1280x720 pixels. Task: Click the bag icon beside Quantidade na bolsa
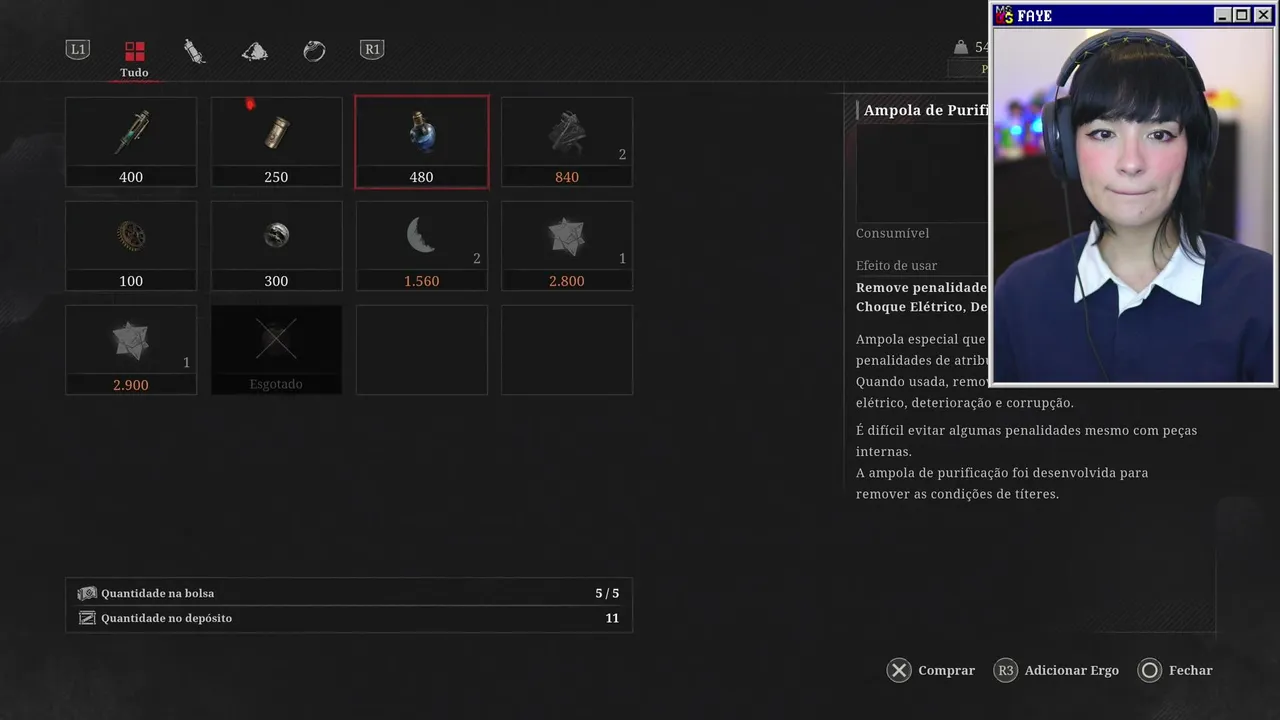point(87,593)
